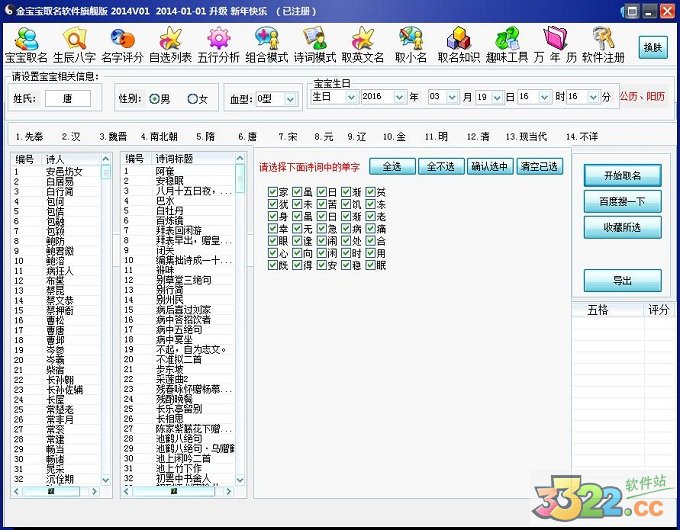
Task: Click the 全选 select all button
Action: pos(392,167)
